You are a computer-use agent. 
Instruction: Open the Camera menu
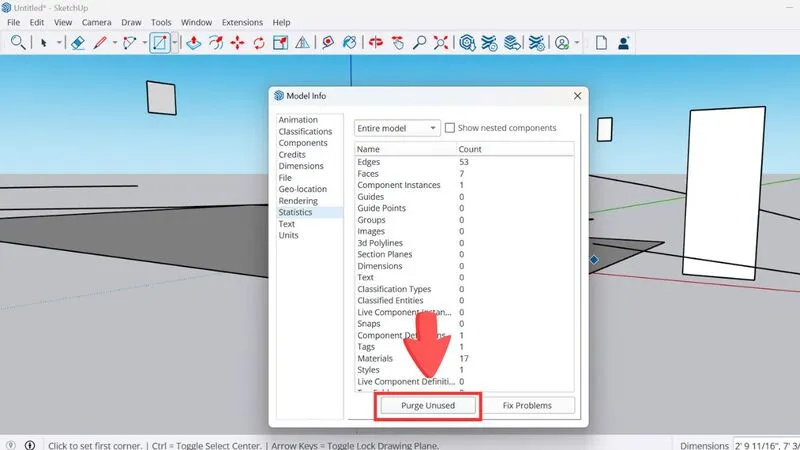click(x=96, y=22)
